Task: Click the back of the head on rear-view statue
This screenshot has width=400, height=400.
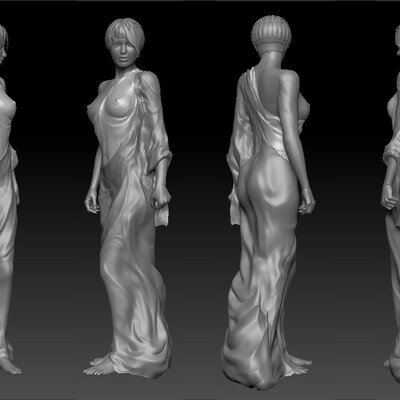Action: pos(271,33)
